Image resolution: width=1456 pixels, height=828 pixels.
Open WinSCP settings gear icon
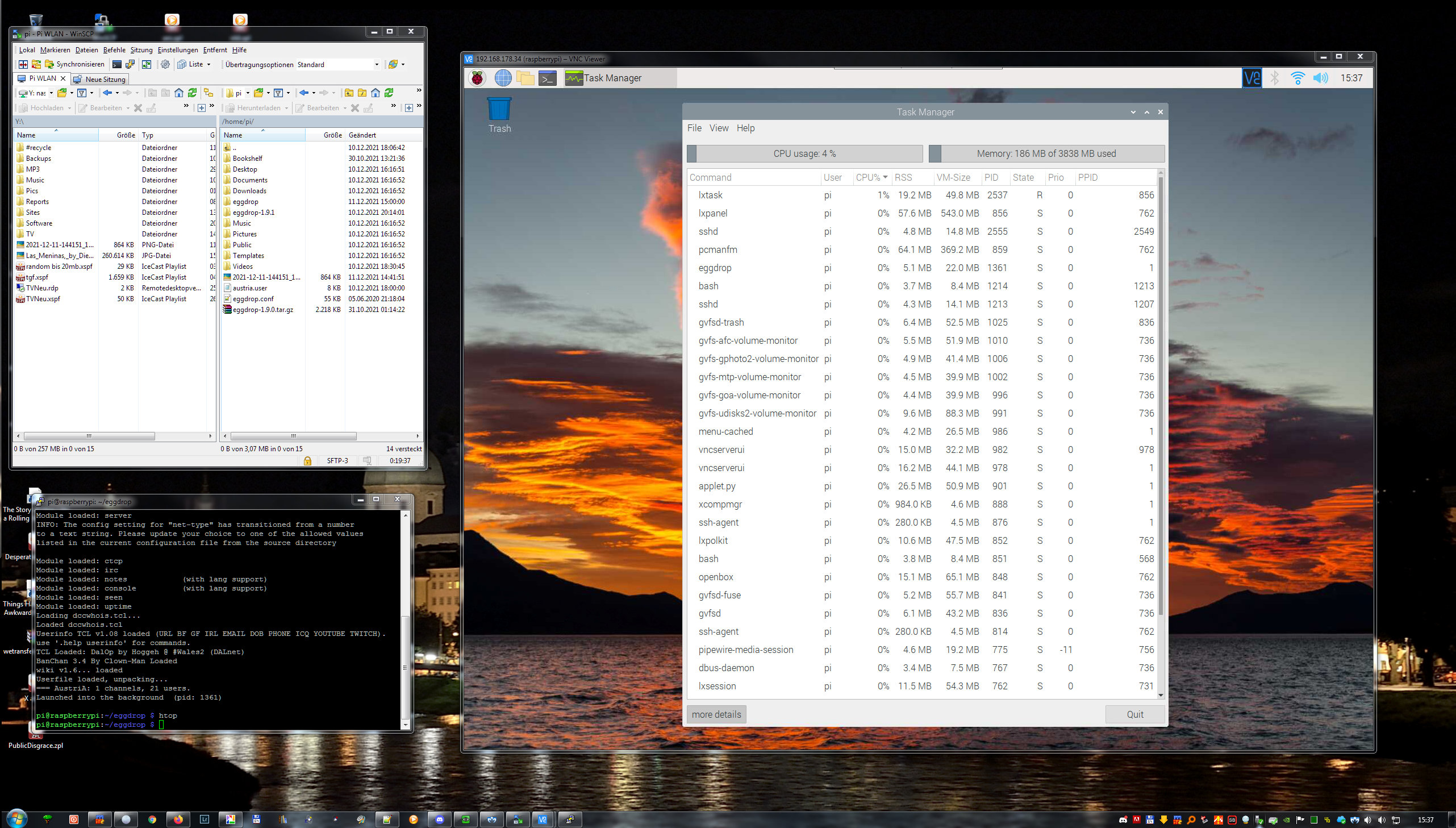165,64
